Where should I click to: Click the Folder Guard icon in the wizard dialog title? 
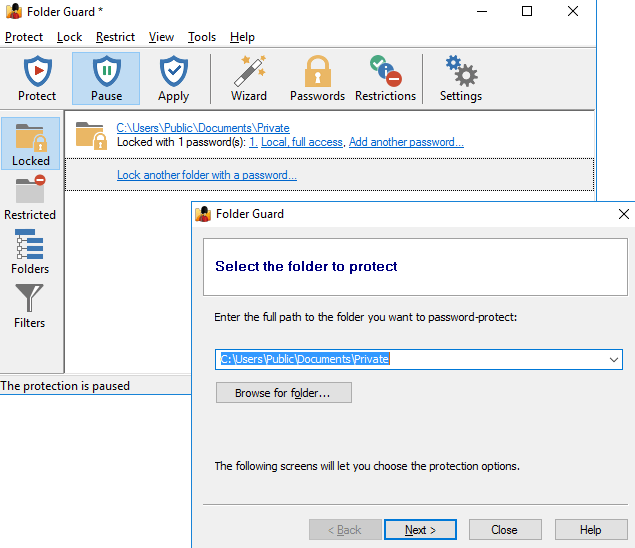(203, 214)
